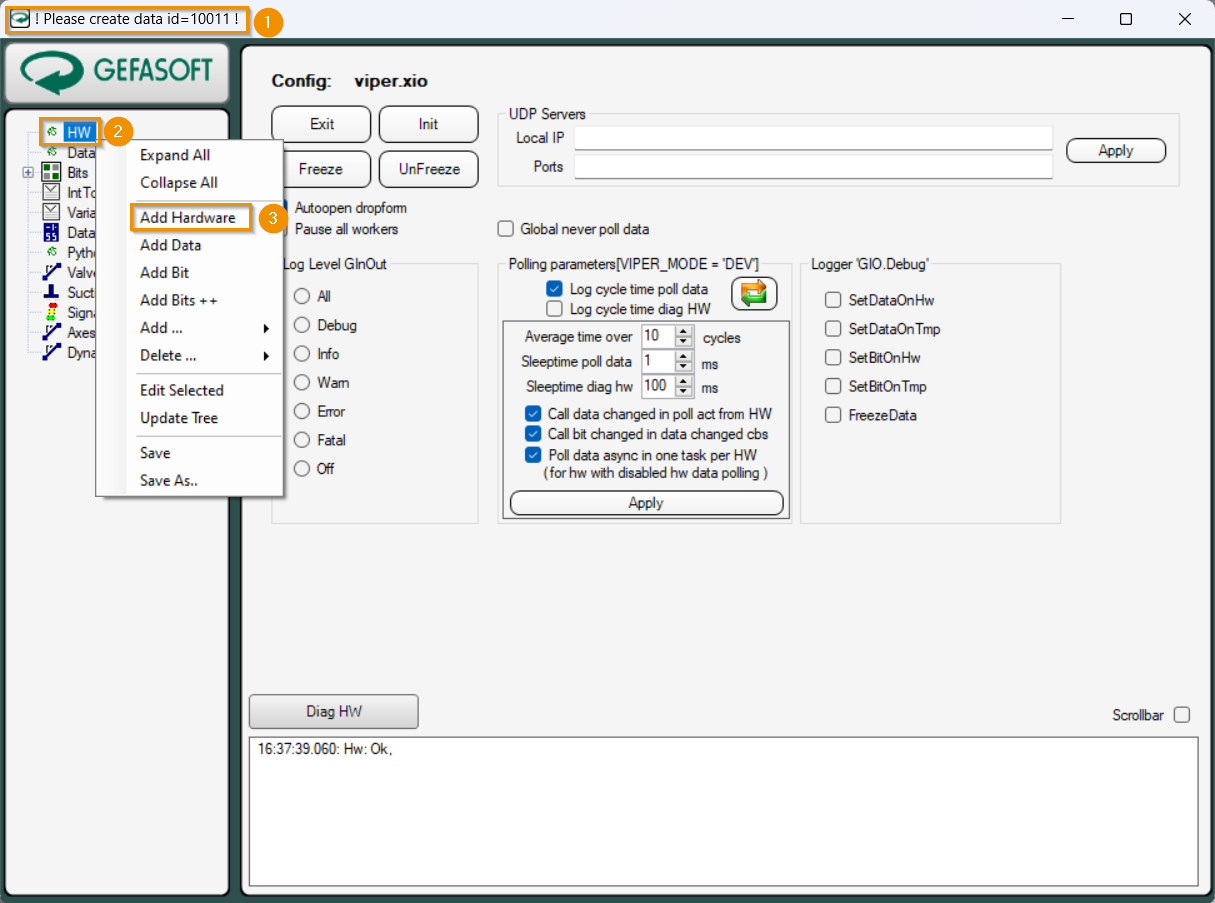Click the UnFreeze button
Viewport: 1215px width, 903px height.
pos(428,169)
